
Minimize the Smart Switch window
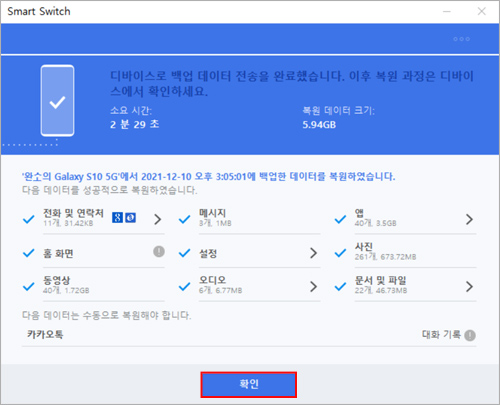point(447,12)
